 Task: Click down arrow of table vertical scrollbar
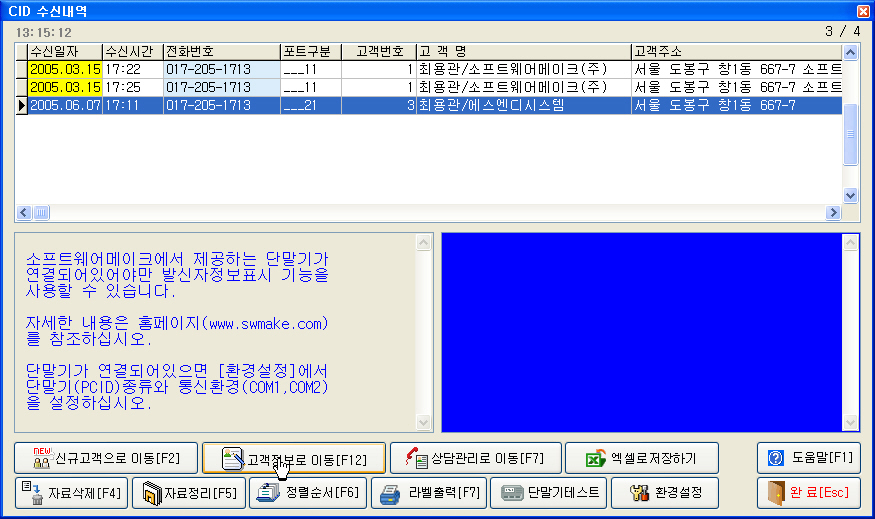[x=850, y=195]
